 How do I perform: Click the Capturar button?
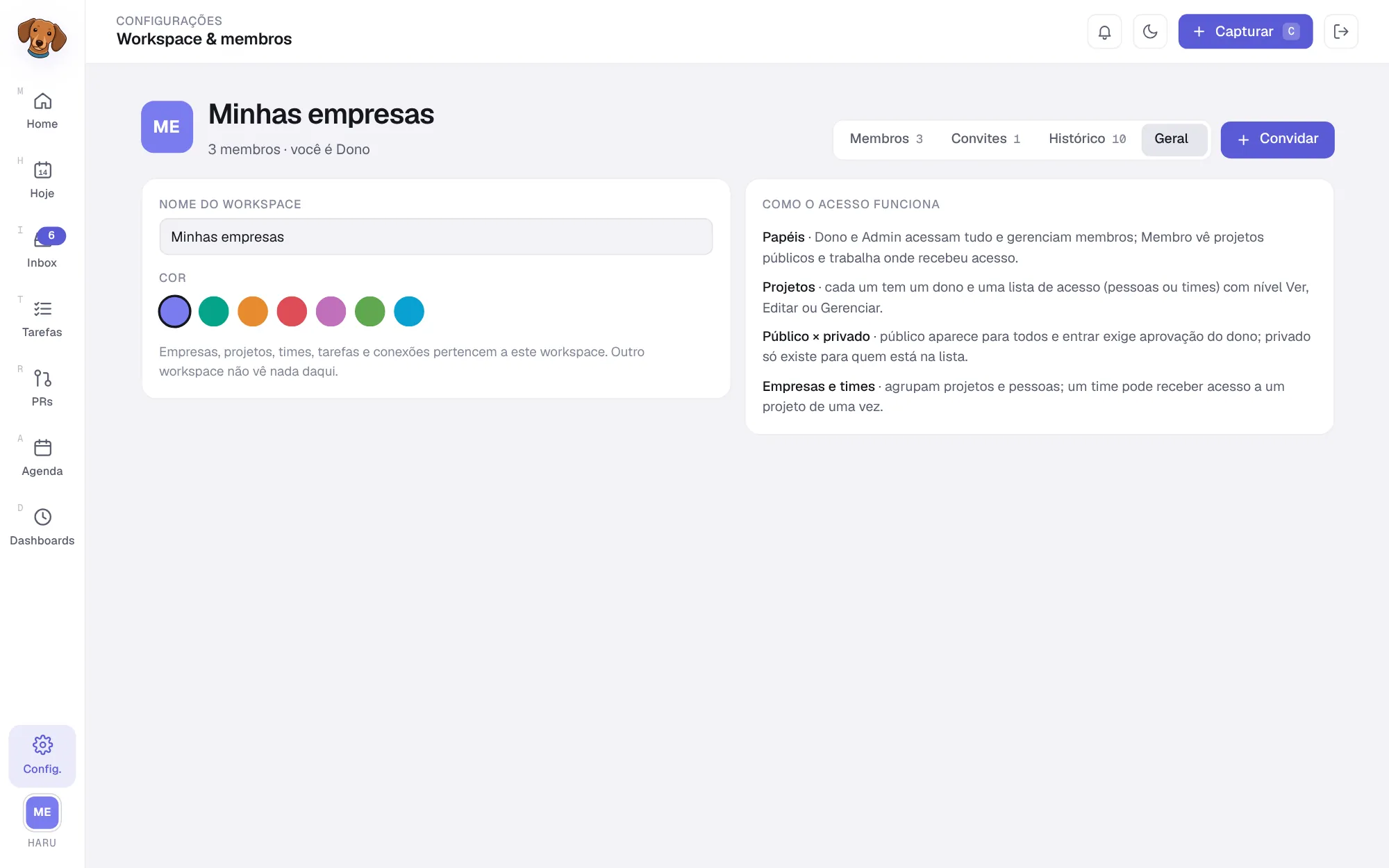point(1245,31)
